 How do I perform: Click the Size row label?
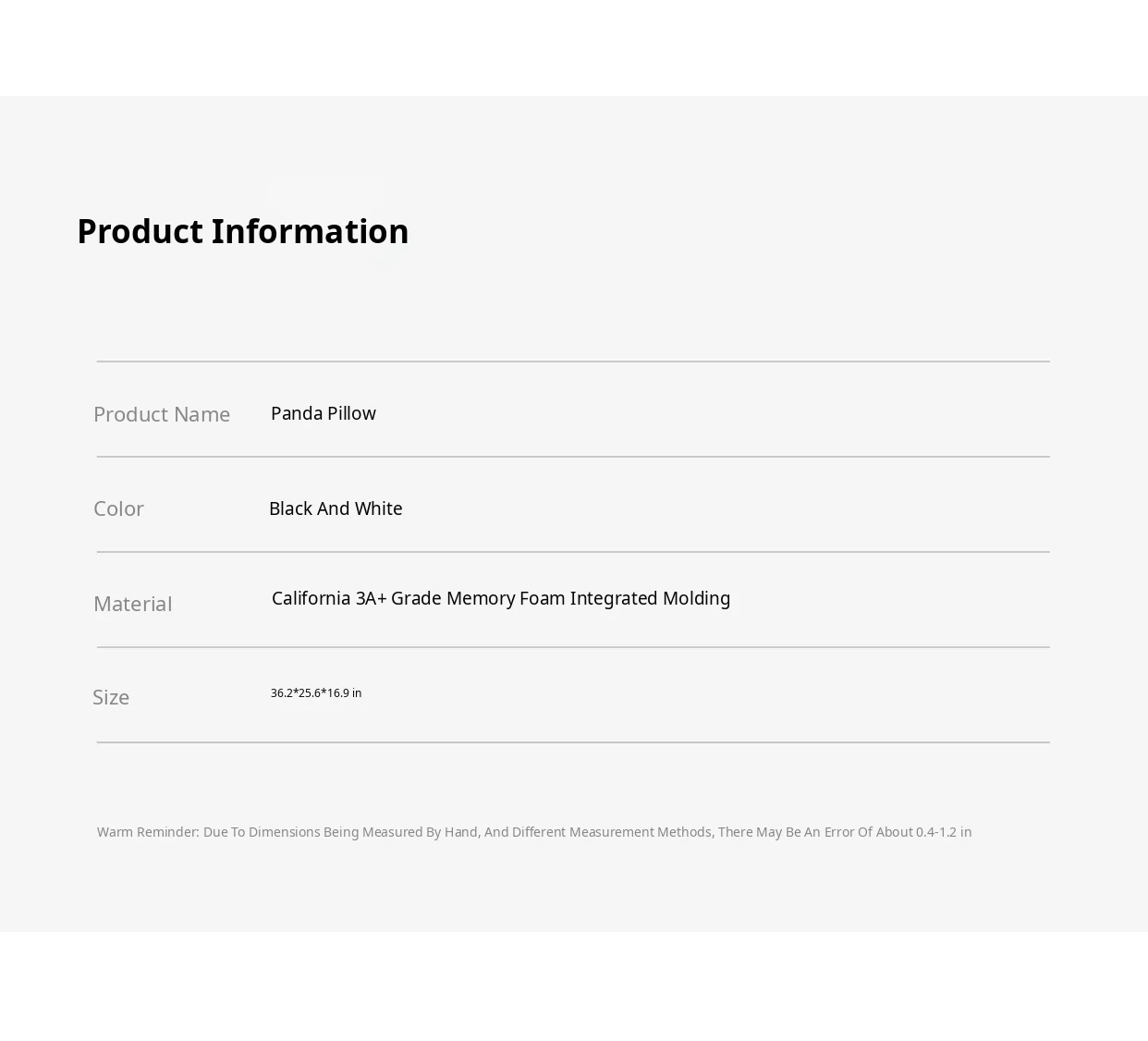pos(111,697)
